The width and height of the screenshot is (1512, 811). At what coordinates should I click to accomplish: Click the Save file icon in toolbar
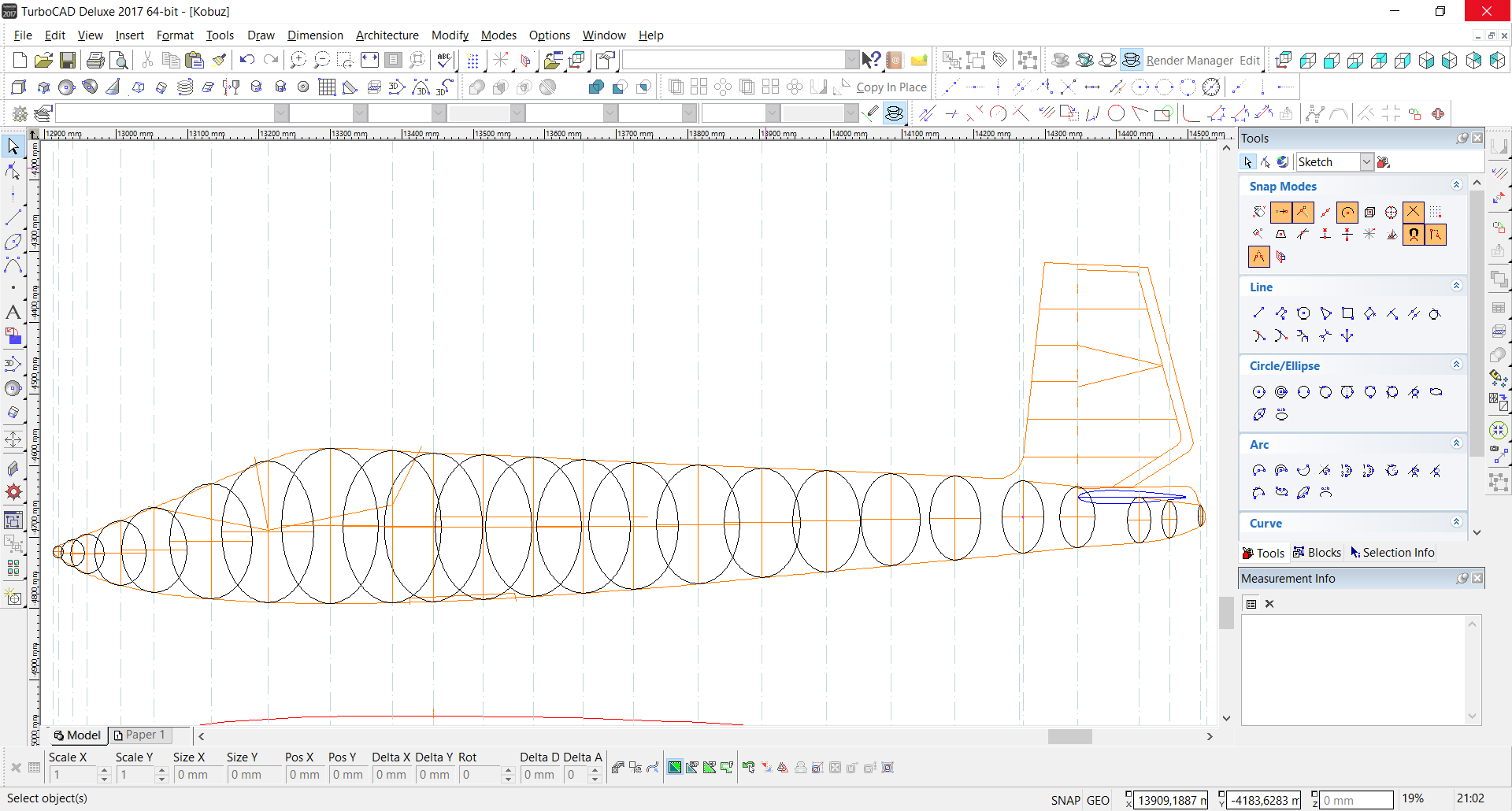(x=68, y=61)
